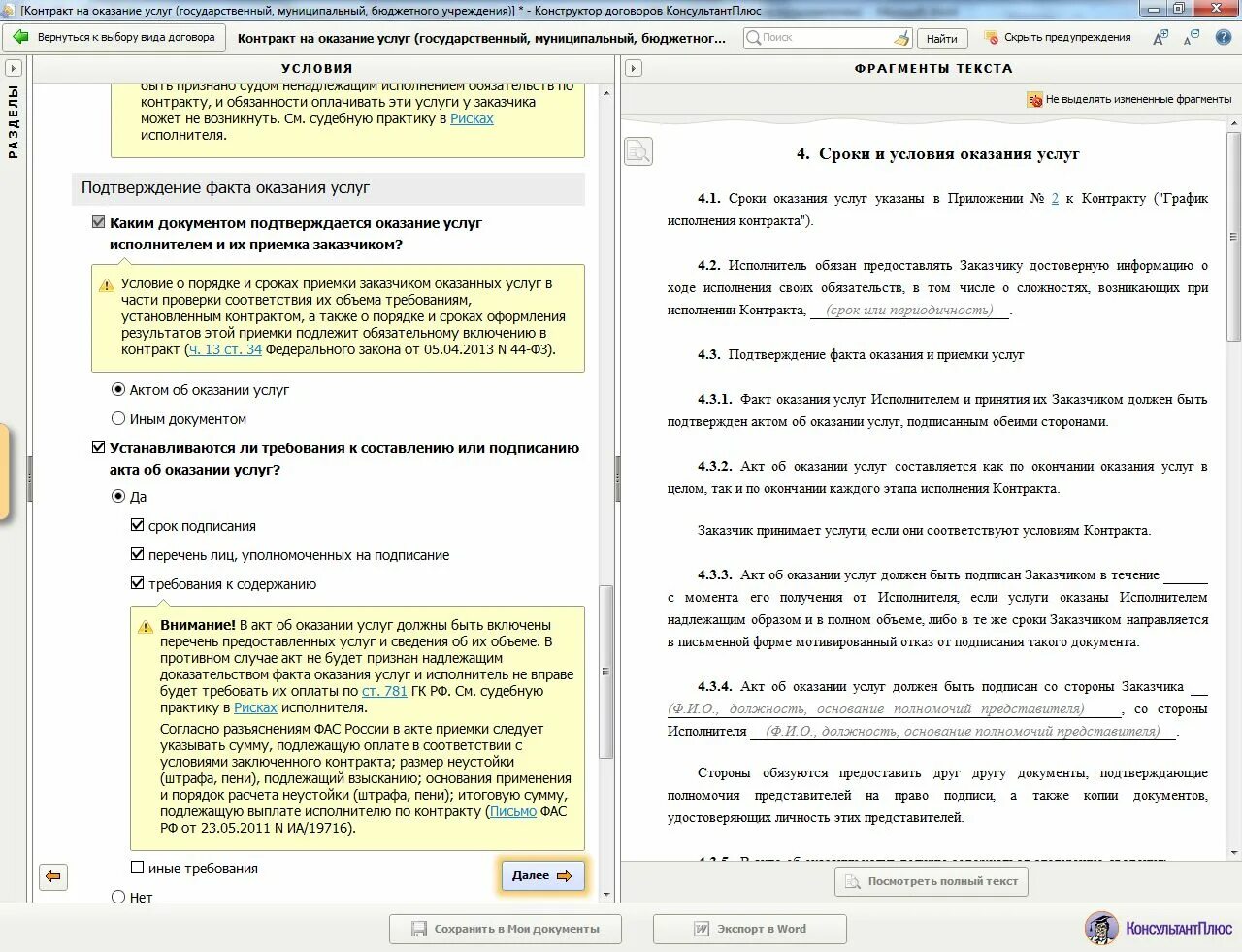Click the contract title in the toolbar
This screenshot has height=952, width=1242.
click(481, 38)
